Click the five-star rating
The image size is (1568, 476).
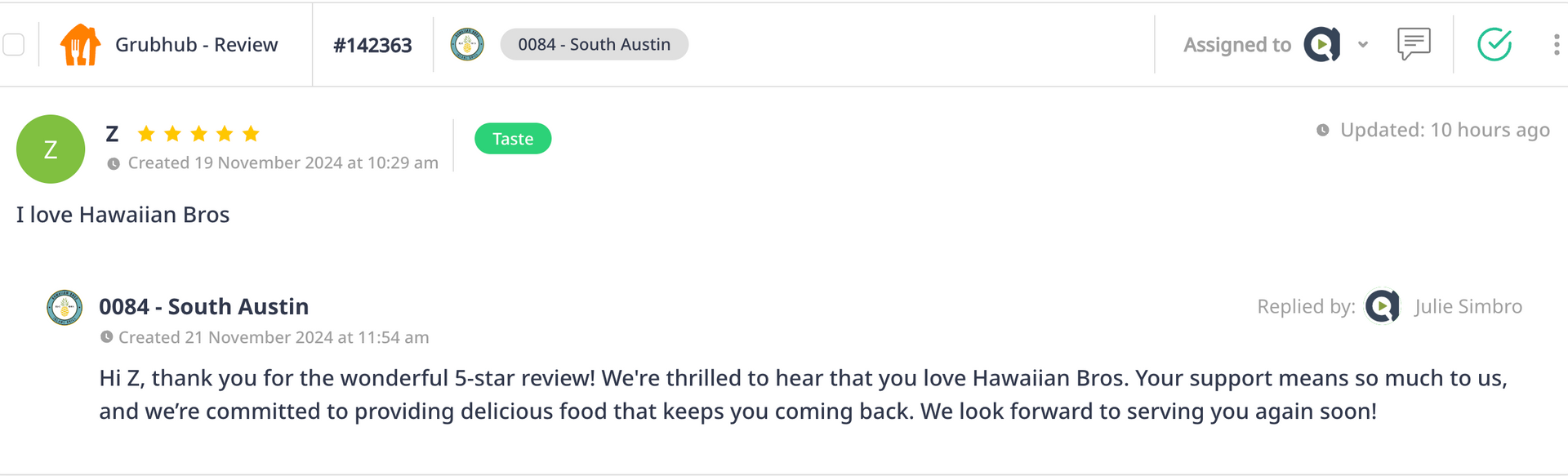pos(198,134)
